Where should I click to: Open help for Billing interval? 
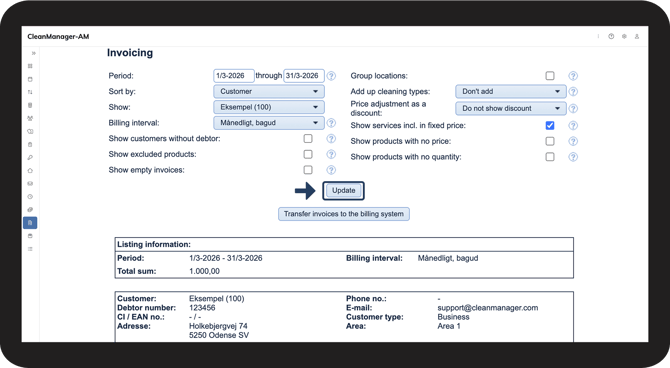tap(331, 123)
